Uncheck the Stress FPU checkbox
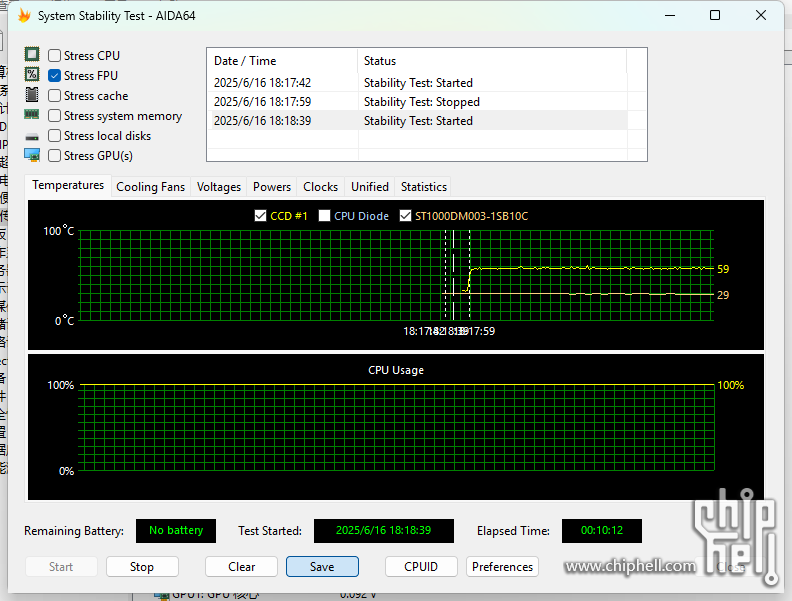 click(x=55, y=76)
